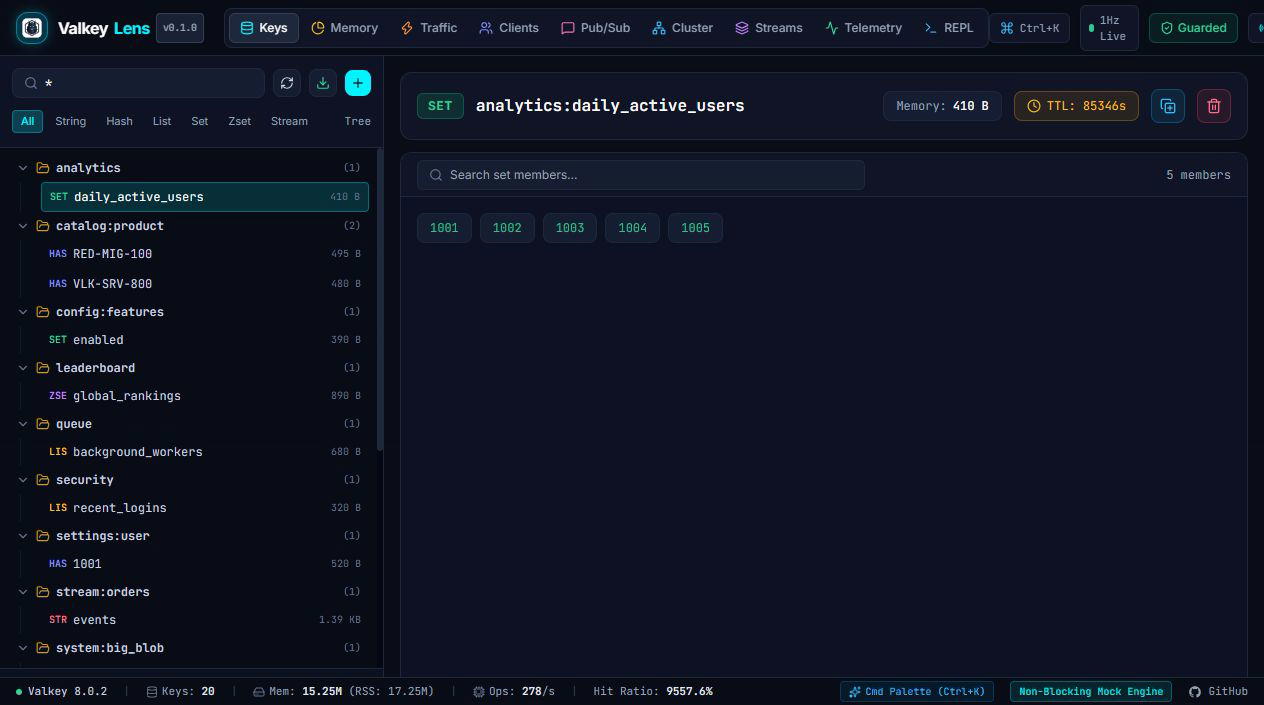
Task: Collapse the config:features folder chevron
Action: tap(23, 312)
